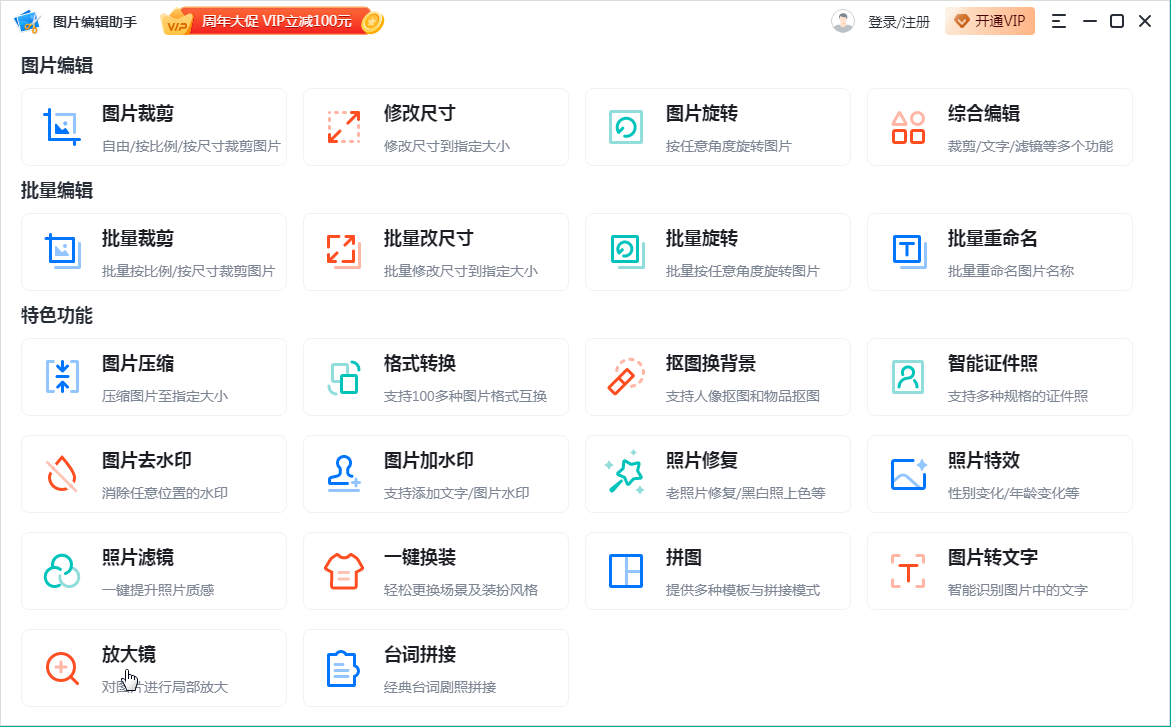Click the 周年大促 VIP promotion banner
This screenshot has height=727, width=1171.
pyautogui.click(x=273, y=21)
